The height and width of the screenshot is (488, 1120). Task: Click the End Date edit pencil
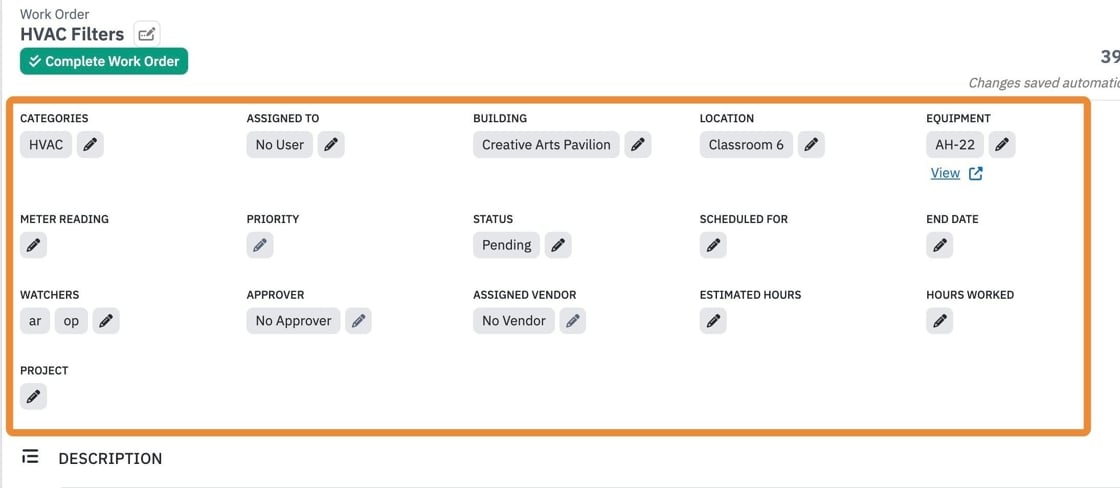939,245
